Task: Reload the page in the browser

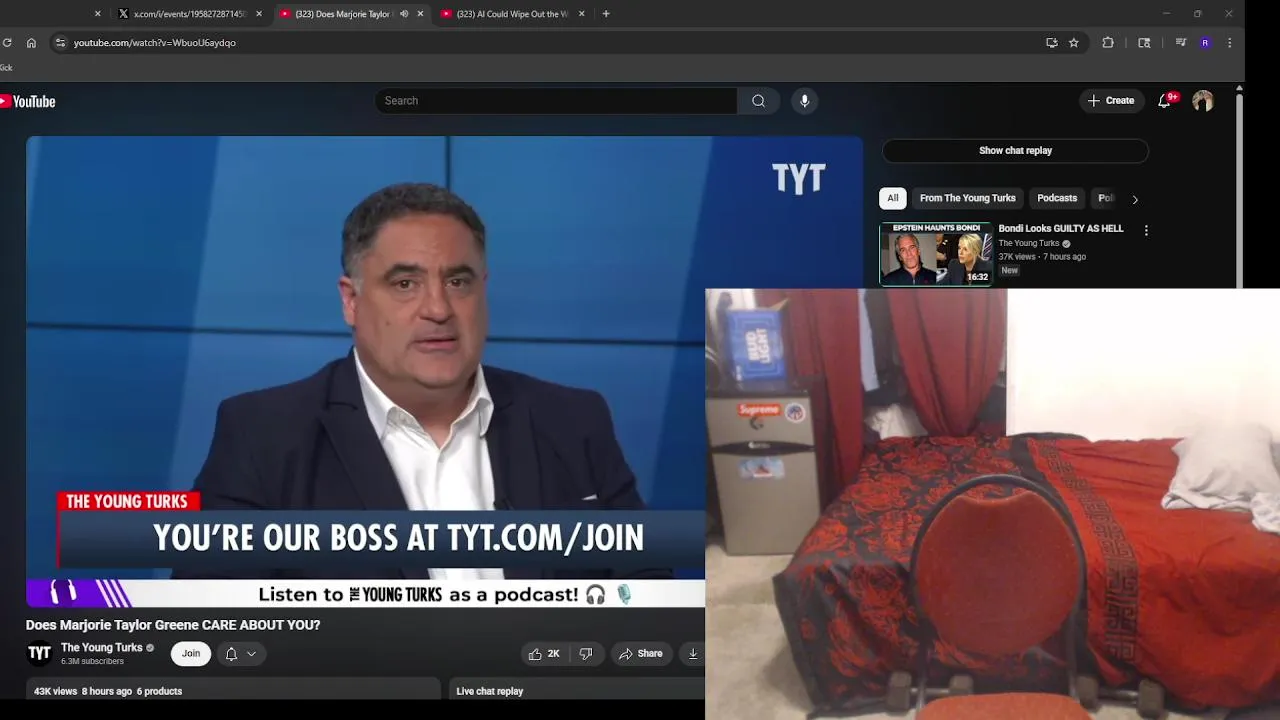Action: pyautogui.click(x=7, y=43)
